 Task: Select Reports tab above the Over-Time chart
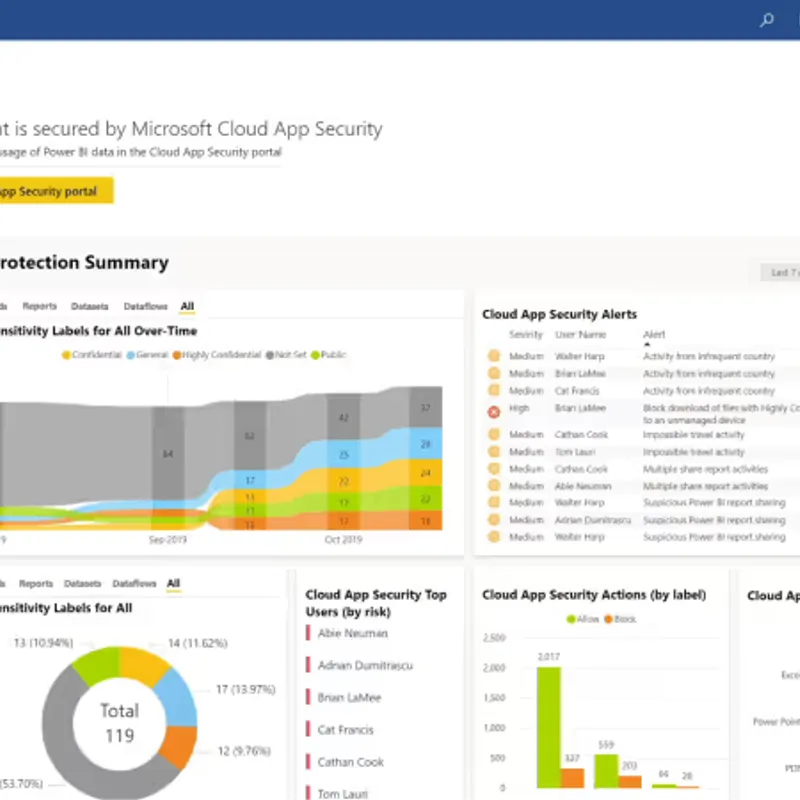39,306
